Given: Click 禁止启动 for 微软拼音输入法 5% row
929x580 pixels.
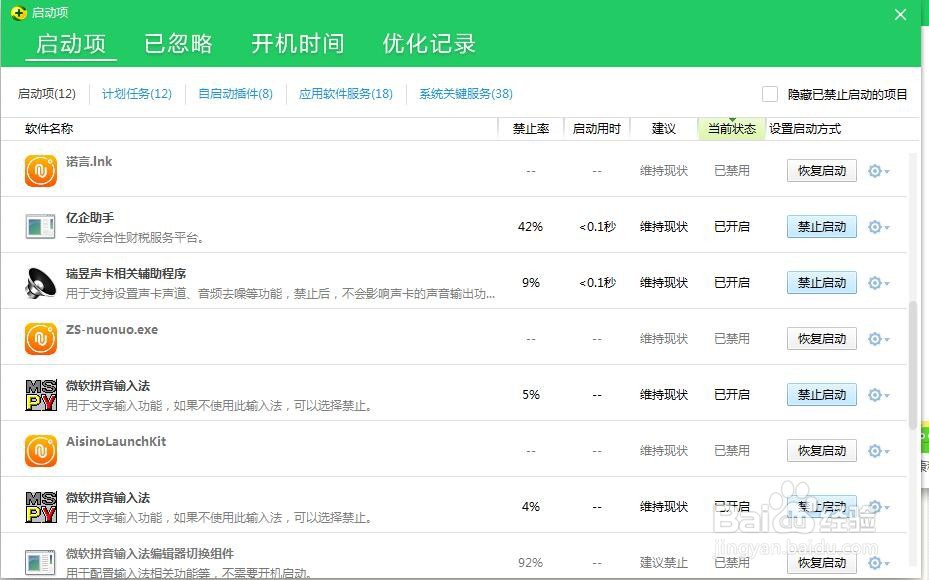Looking at the screenshot, I should 822,395.
